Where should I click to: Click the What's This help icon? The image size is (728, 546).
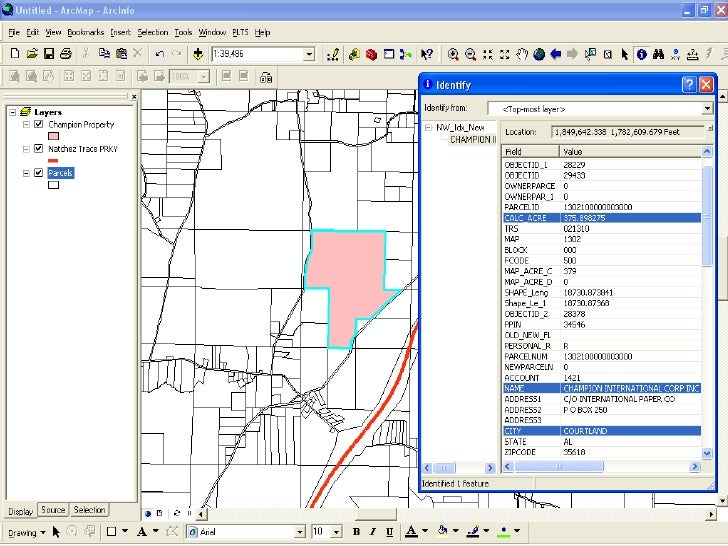(x=427, y=55)
